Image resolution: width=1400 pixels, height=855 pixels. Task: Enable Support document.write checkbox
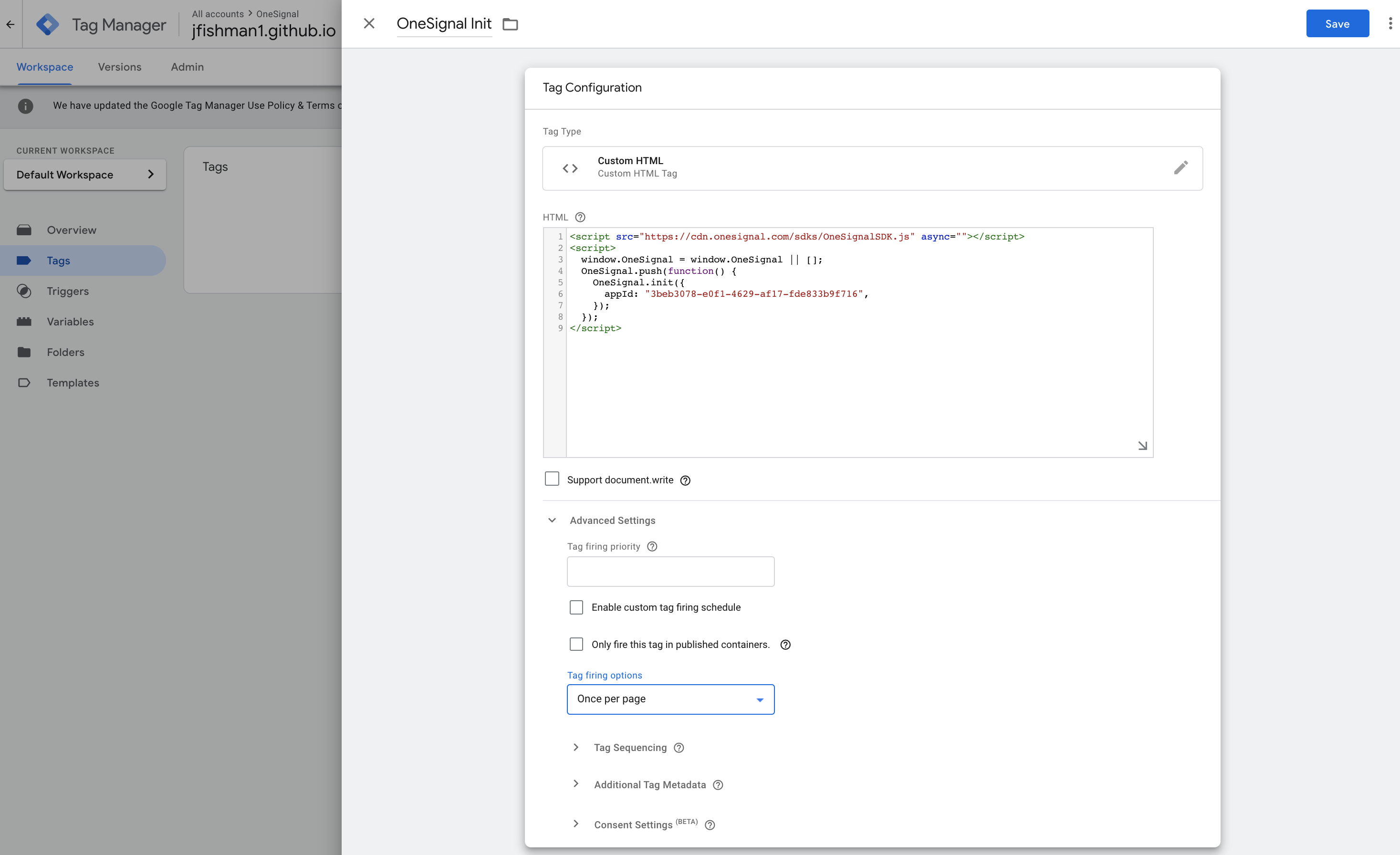552,479
